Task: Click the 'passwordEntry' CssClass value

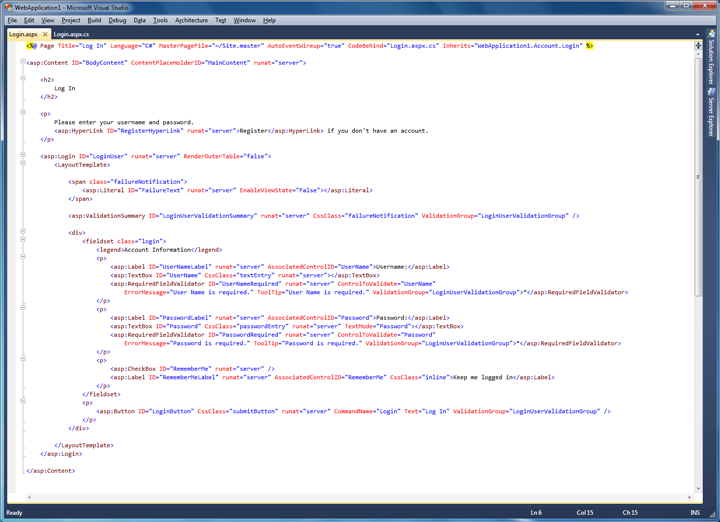Action: tap(264, 326)
